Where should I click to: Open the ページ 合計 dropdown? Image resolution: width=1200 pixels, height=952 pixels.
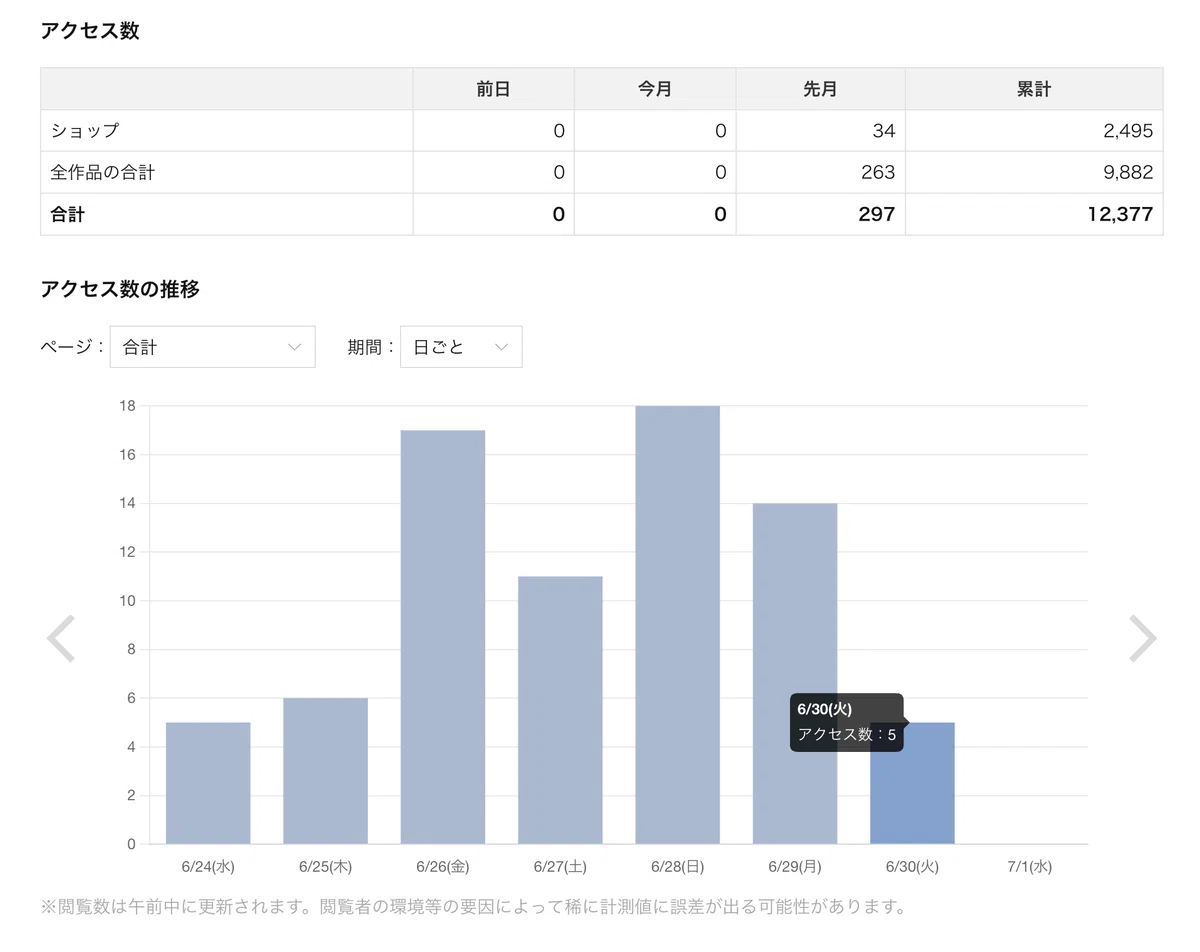tap(213, 347)
